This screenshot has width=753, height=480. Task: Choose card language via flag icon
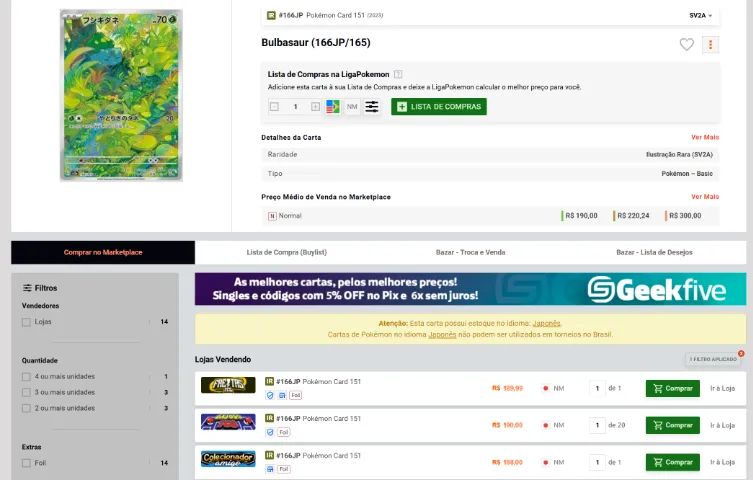tap(332, 107)
